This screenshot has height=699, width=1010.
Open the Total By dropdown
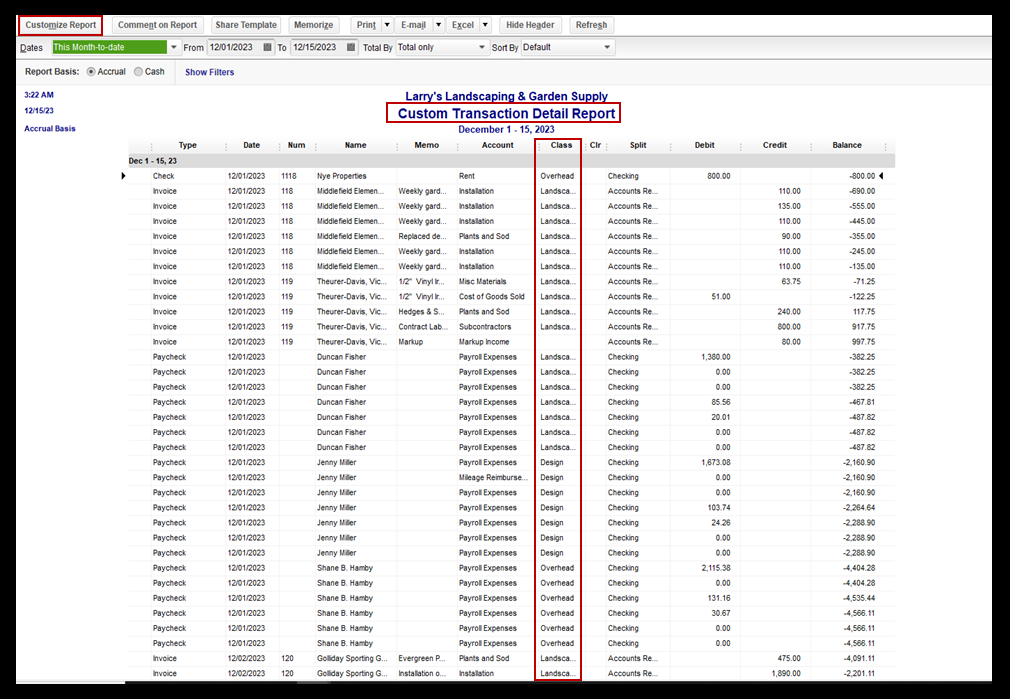coord(480,47)
